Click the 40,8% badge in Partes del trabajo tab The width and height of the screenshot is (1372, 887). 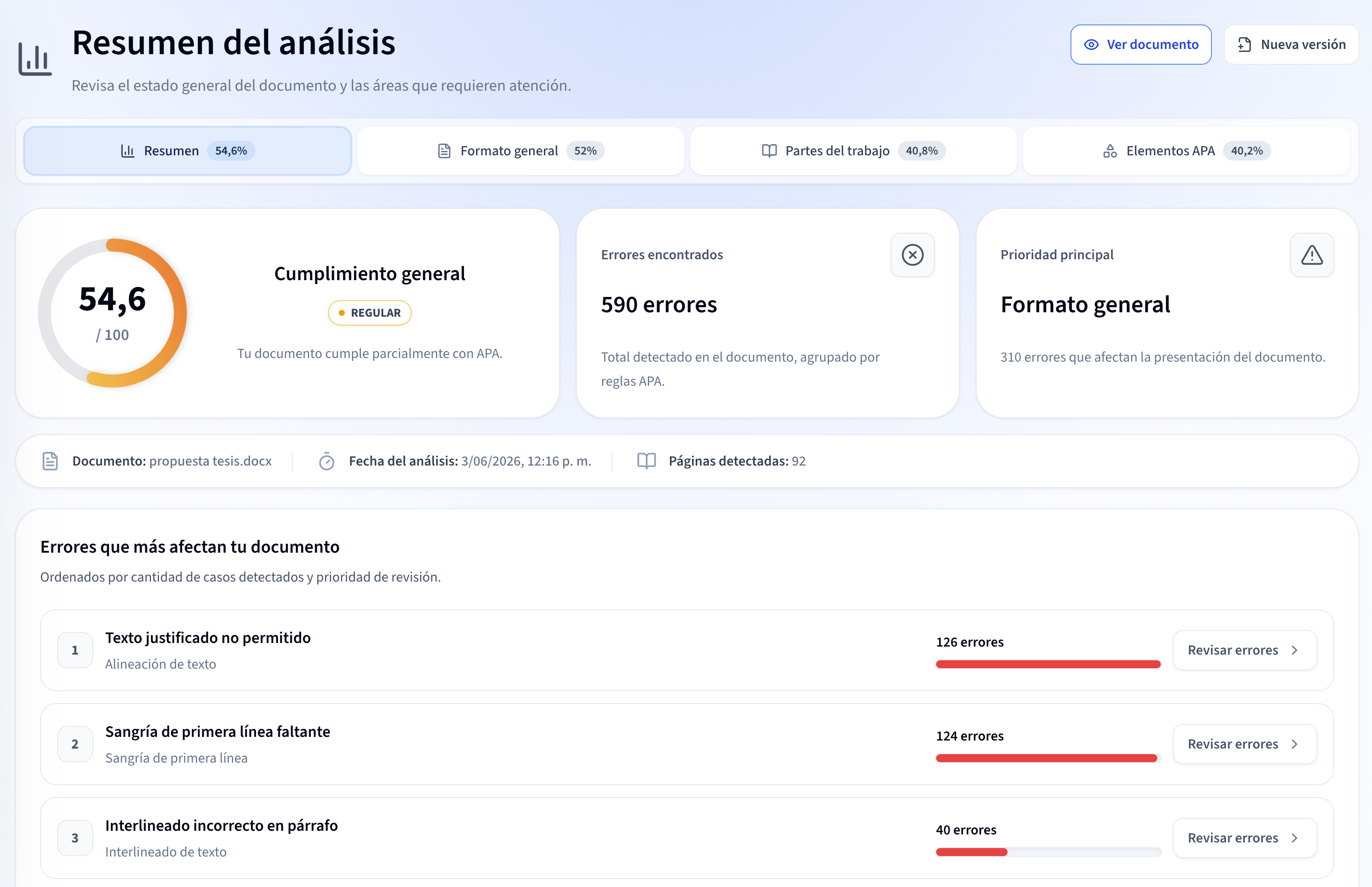tap(922, 151)
